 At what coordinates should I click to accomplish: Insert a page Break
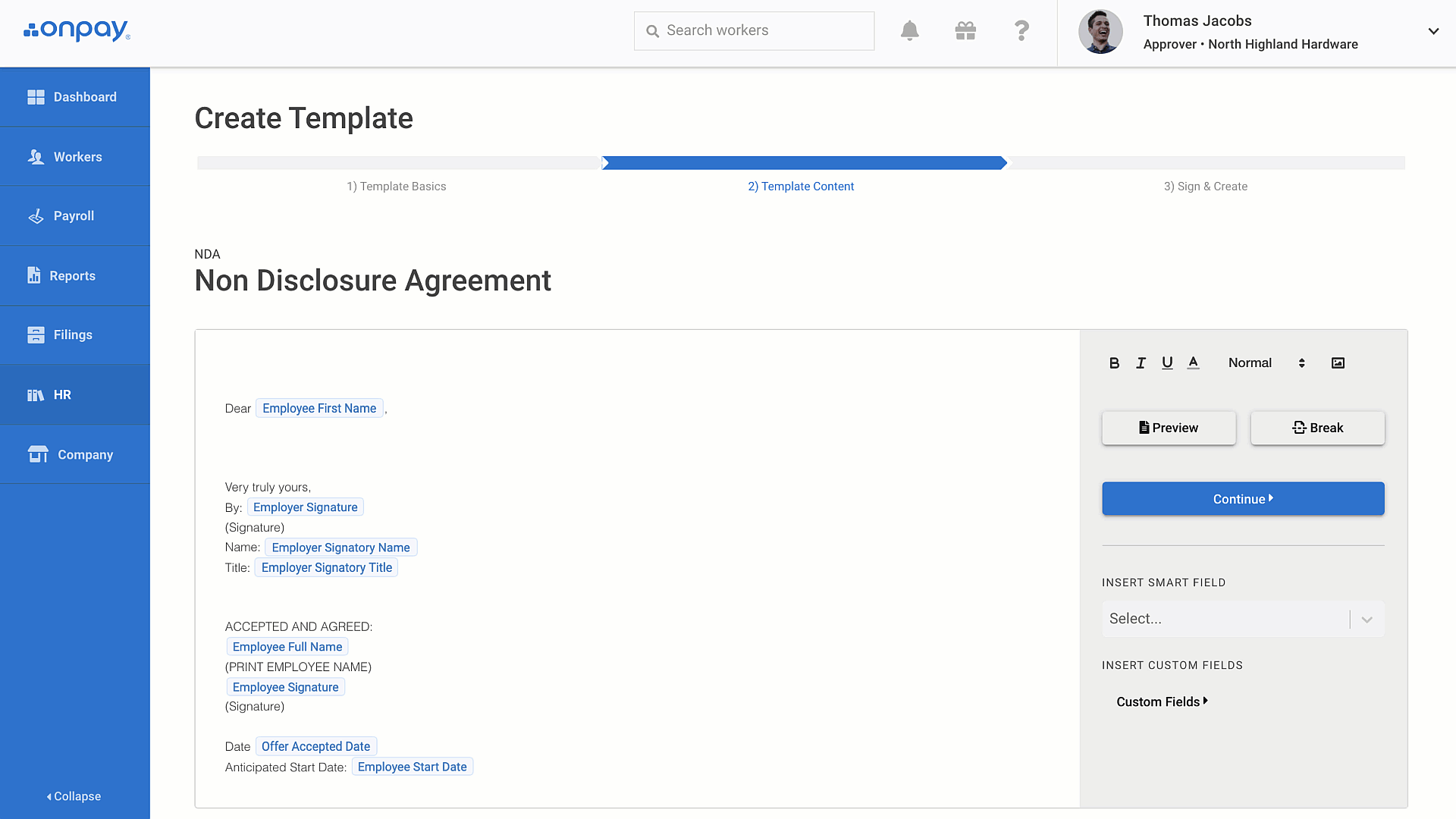click(x=1318, y=428)
